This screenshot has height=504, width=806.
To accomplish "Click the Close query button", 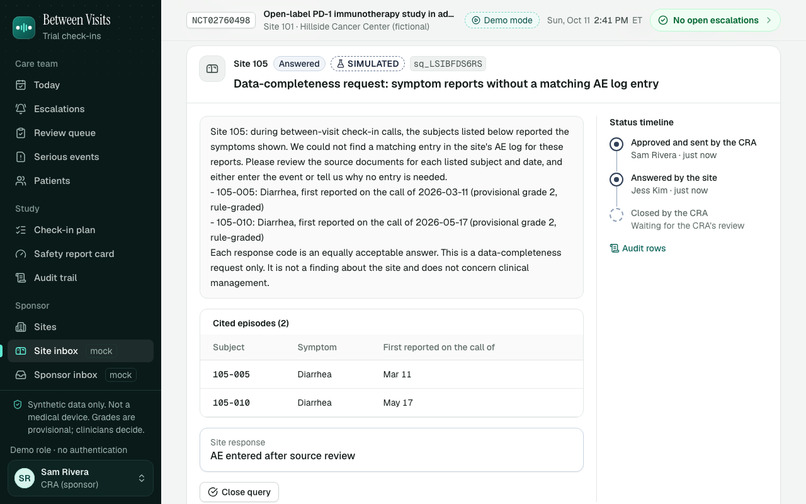I will [x=239, y=492].
